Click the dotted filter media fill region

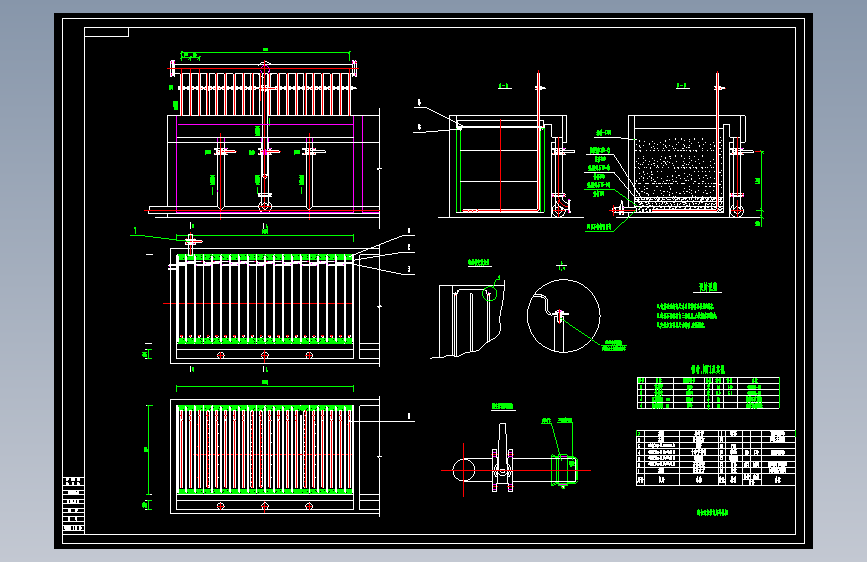click(676, 168)
